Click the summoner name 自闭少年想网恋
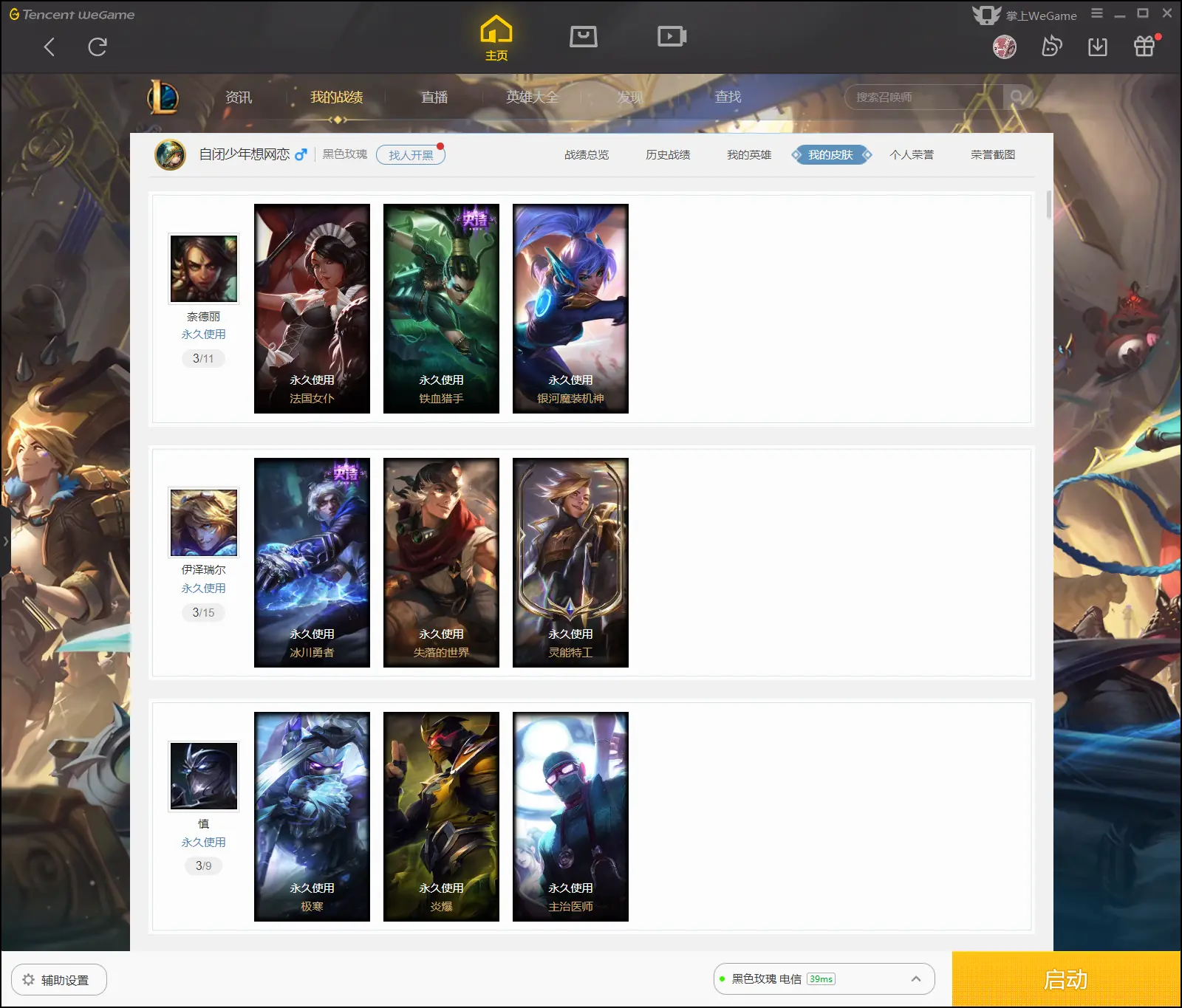 point(245,154)
